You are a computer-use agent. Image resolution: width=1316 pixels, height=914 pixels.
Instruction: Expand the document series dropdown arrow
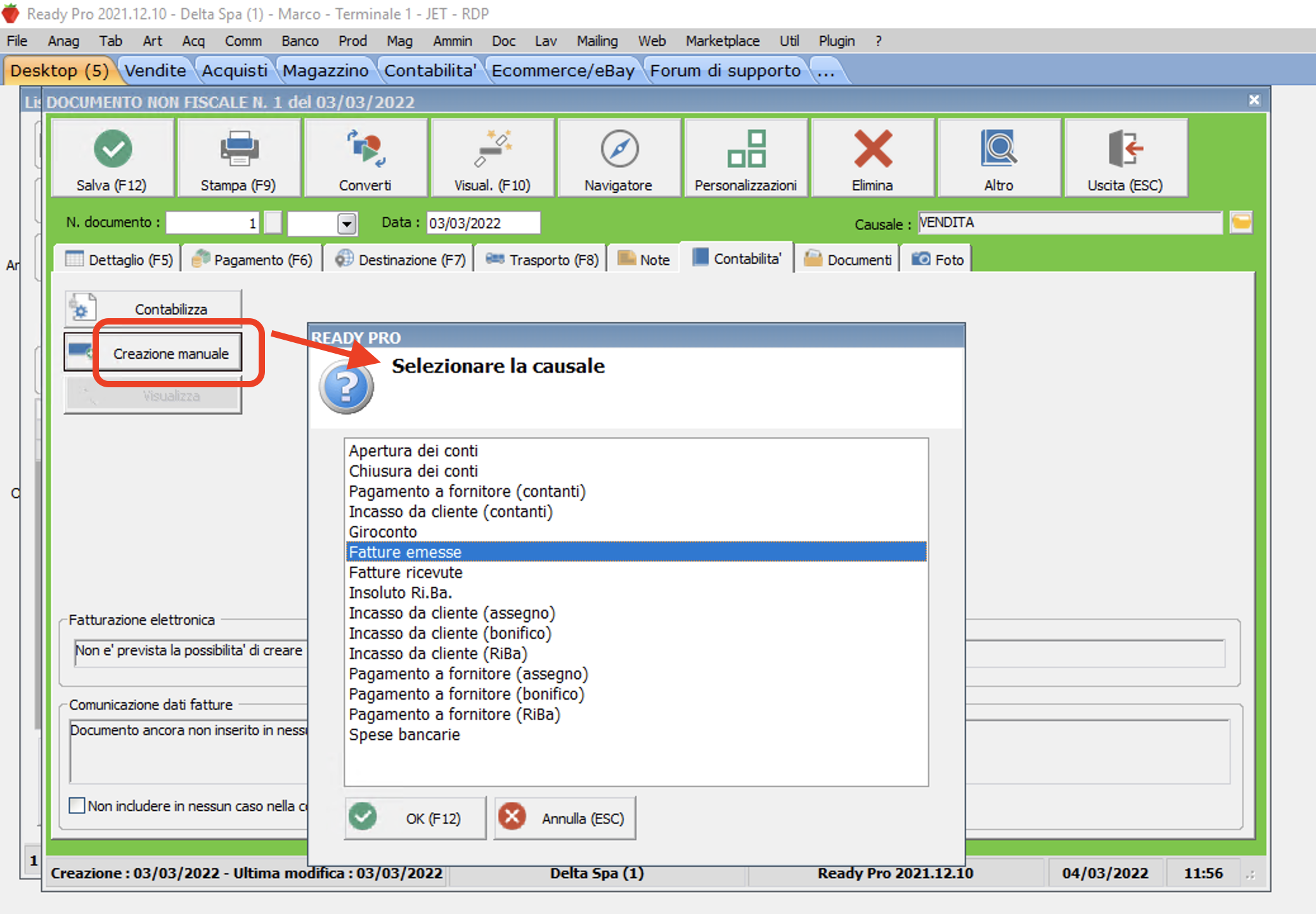tap(347, 223)
